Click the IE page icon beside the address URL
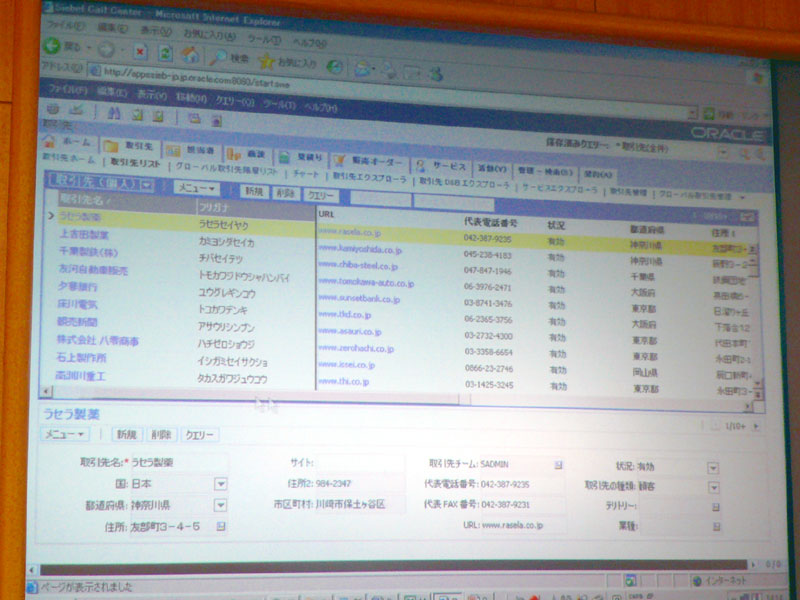Screen dimensions: 800x600 pos(95,70)
